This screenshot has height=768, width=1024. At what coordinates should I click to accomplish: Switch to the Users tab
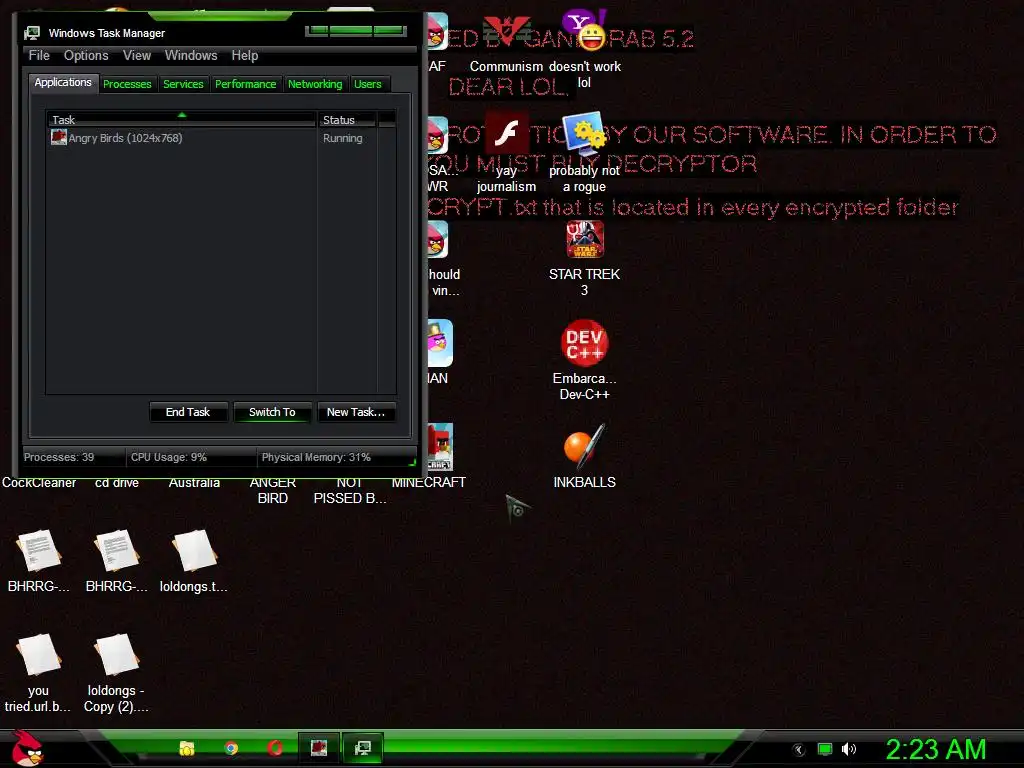[x=368, y=84]
